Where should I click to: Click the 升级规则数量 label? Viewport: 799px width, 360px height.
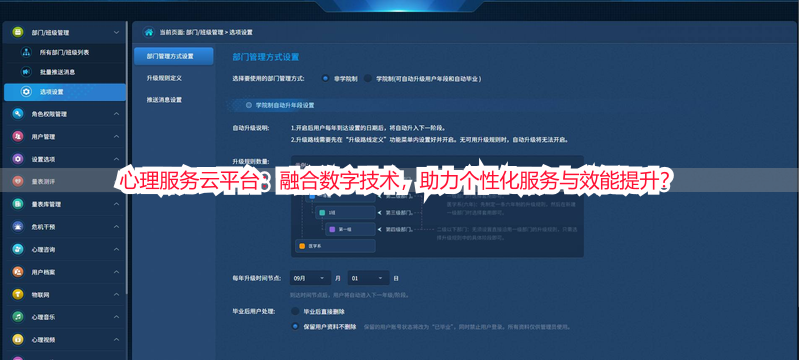pyautogui.click(x=250, y=161)
